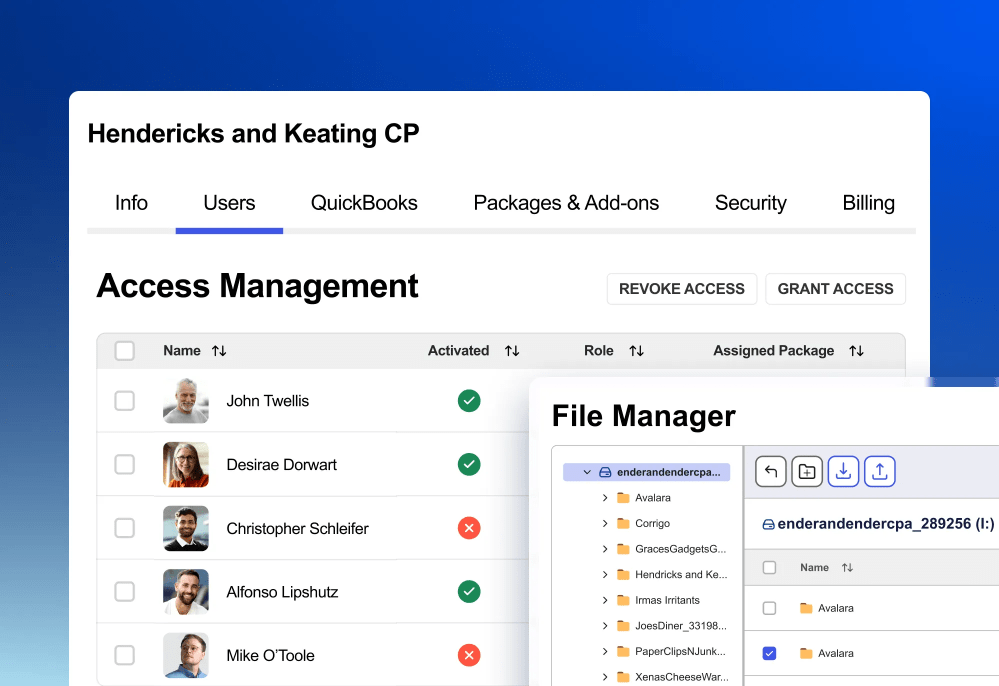Screen dimensions: 999x686
Task: Click the upload icon in File Manager
Action: [880, 471]
